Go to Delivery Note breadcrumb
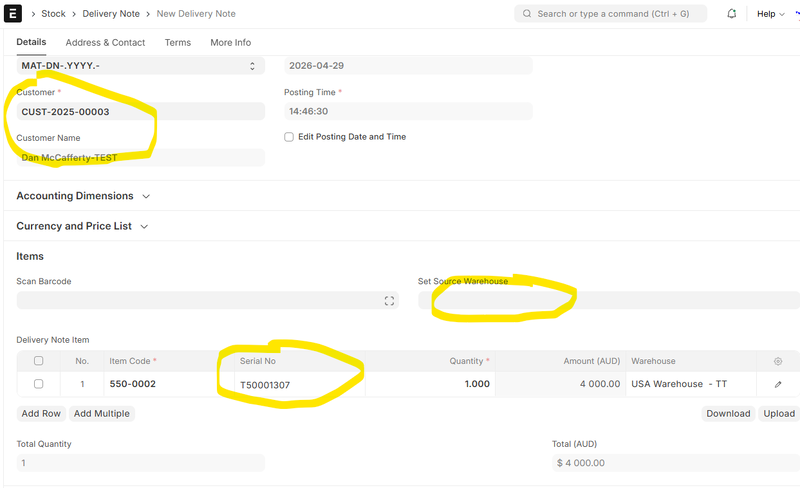 click(x=111, y=14)
